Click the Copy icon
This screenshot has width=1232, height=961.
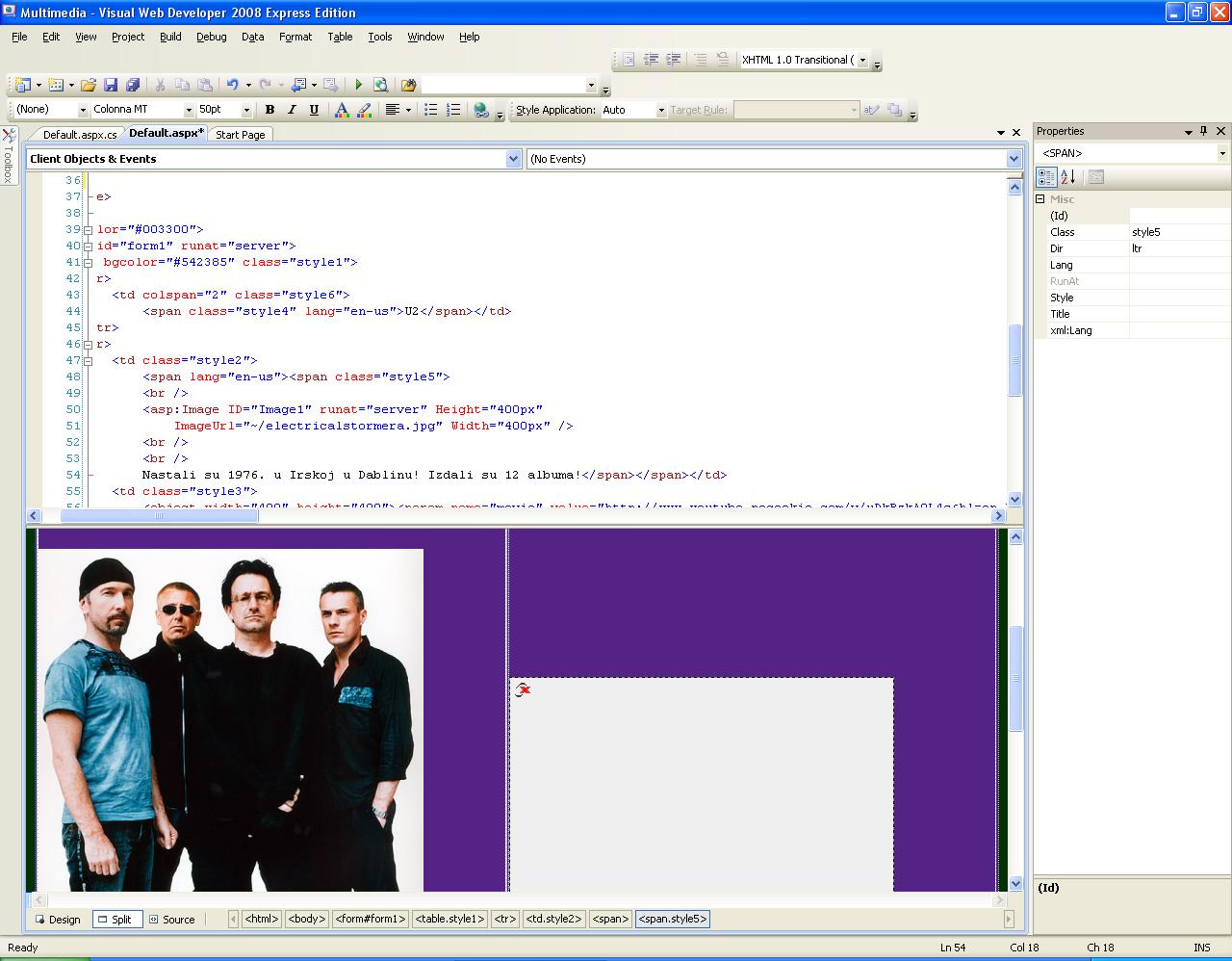point(183,85)
